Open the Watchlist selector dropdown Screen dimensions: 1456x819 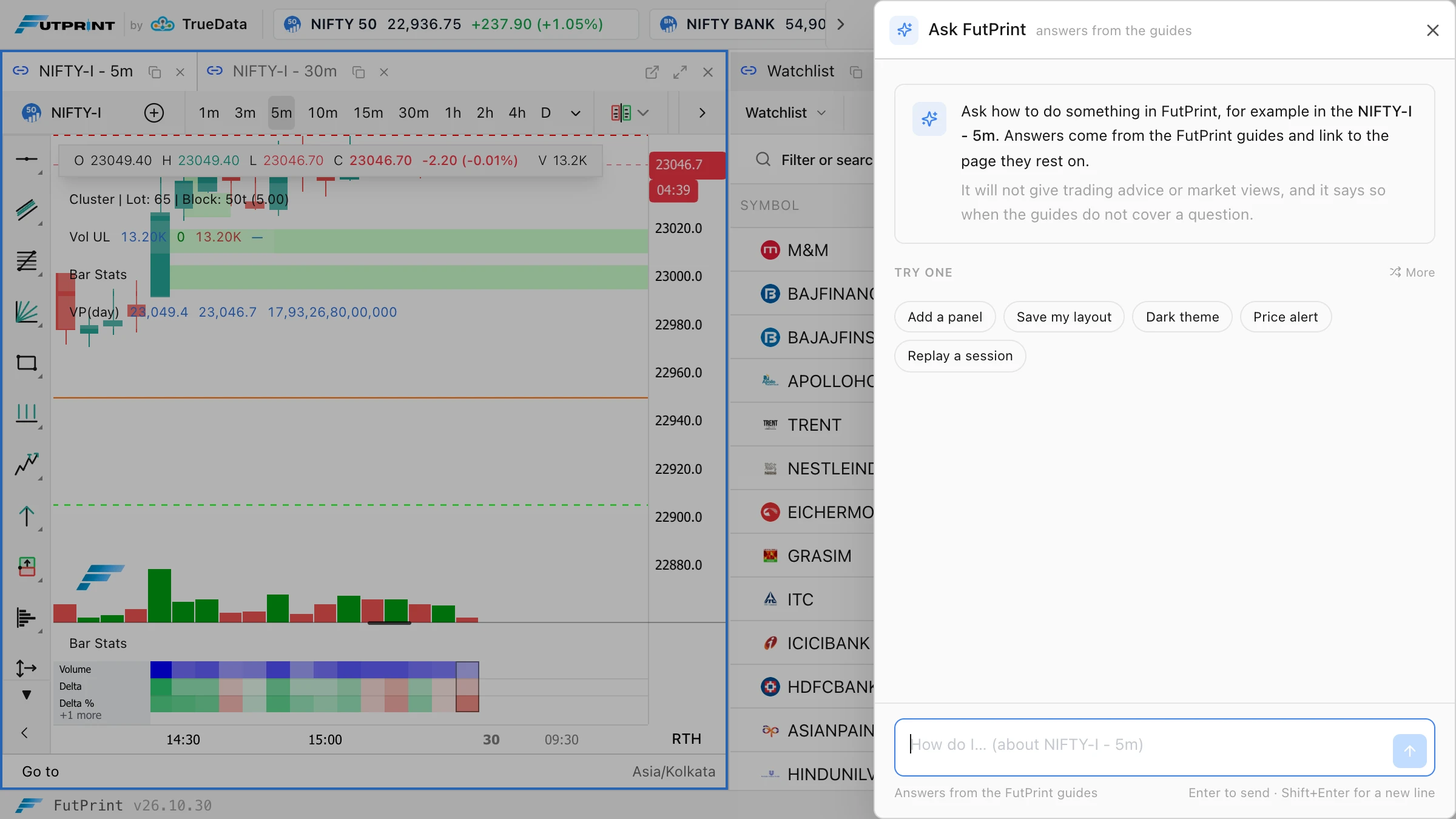coord(786,113)
